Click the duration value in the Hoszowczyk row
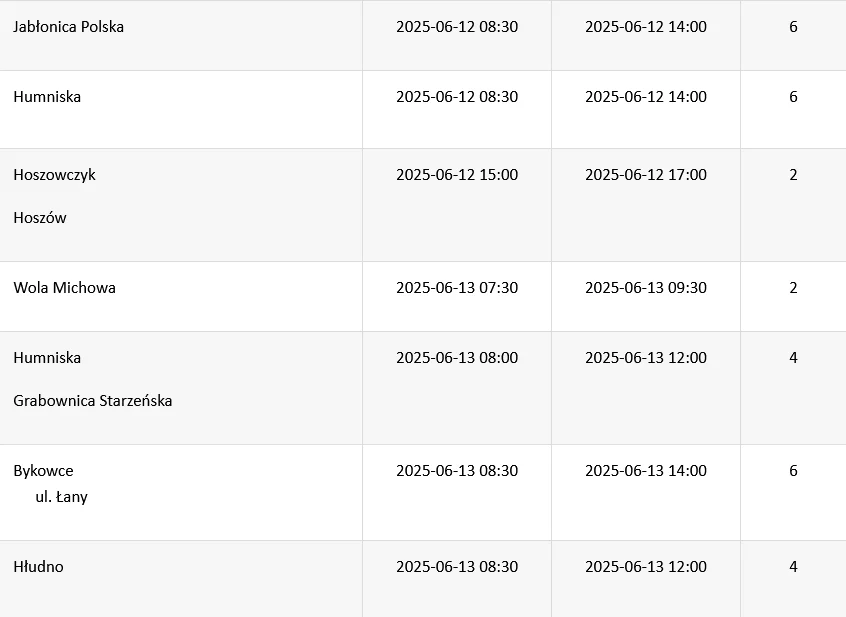The width and height of the screenshot is (846, 617). pos(793,175)
